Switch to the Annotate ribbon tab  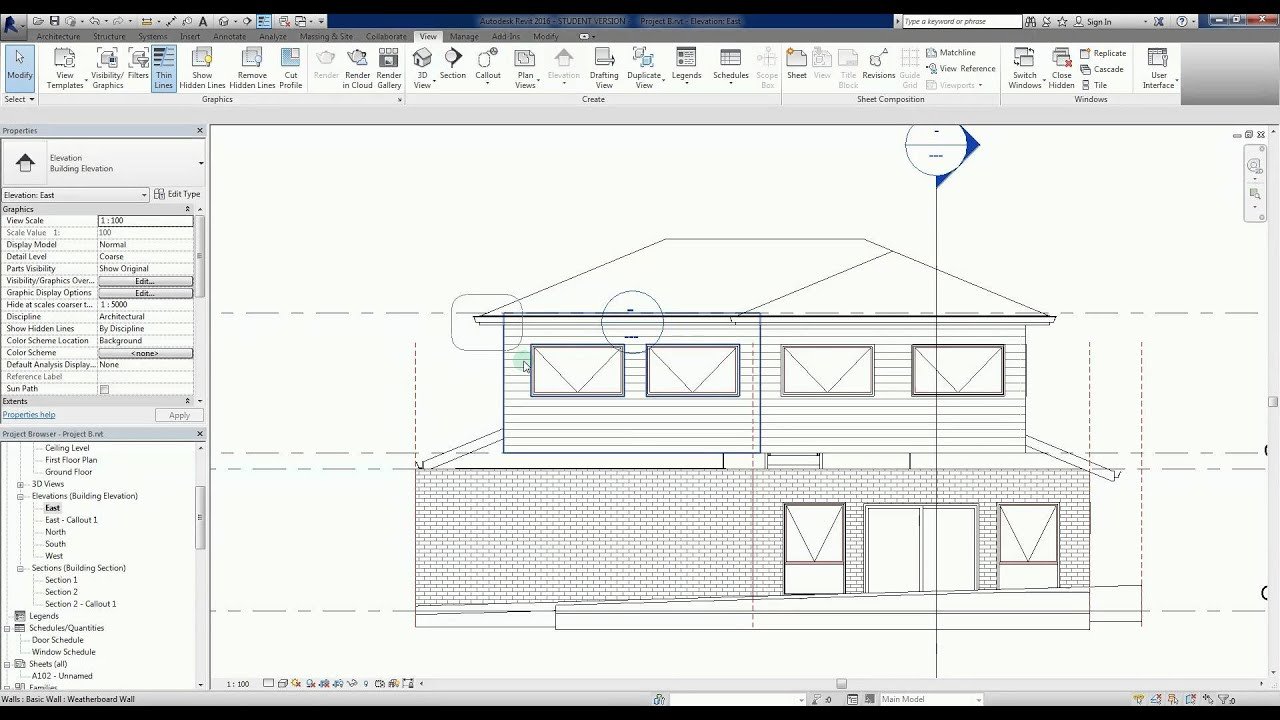pyautogui.click(x=229, y=36)
